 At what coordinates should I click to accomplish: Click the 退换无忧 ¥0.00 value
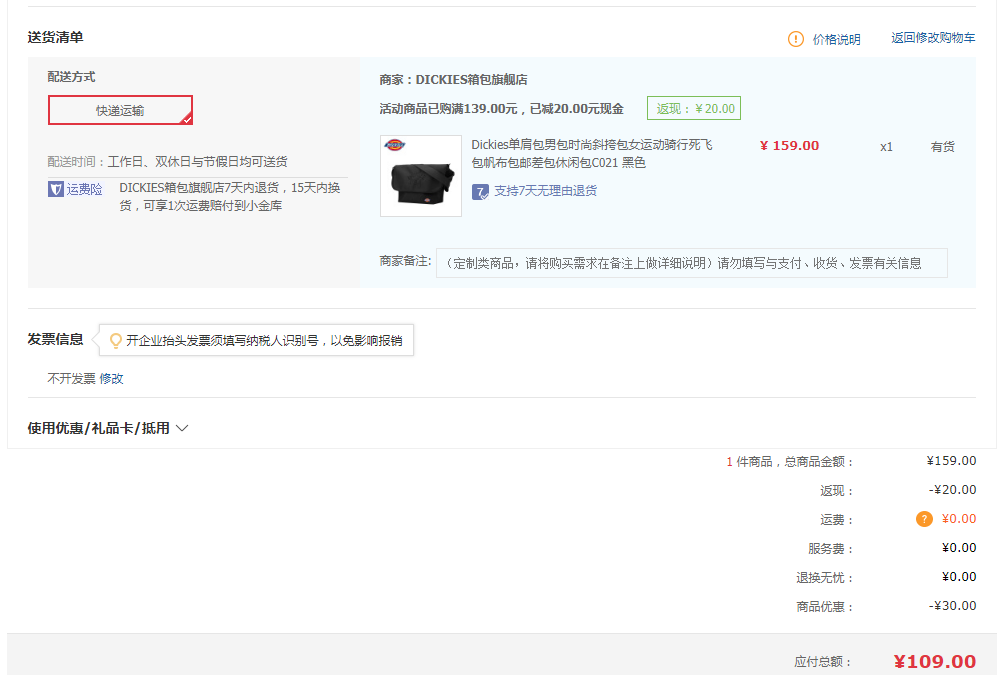click(x=959, y=577)
